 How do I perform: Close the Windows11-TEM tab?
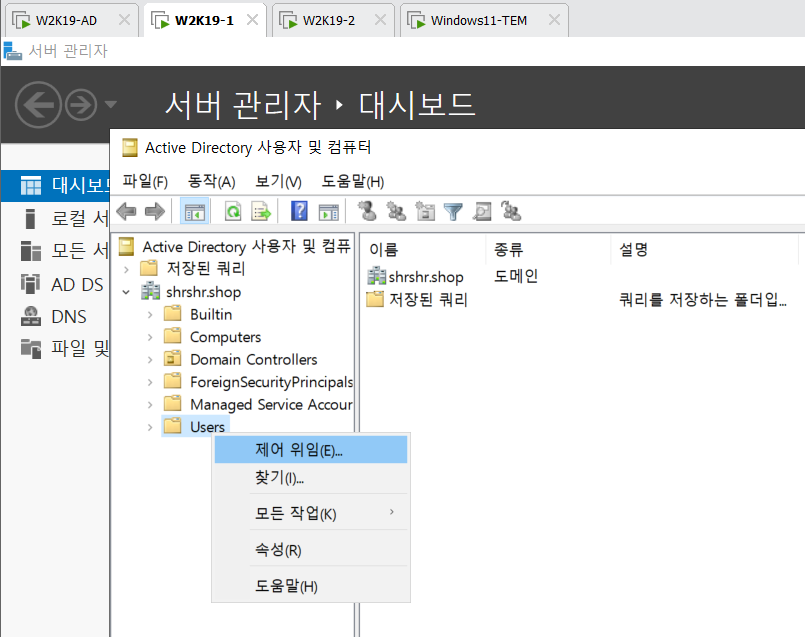point(554,20)
